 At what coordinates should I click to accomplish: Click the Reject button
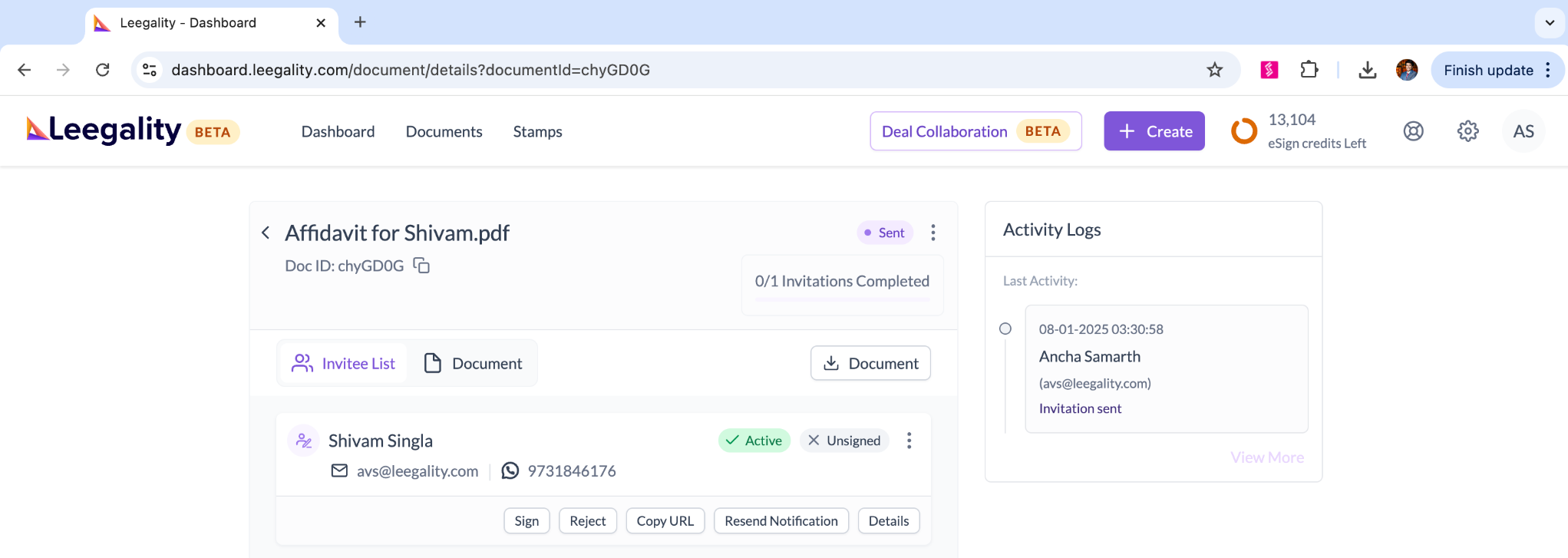(x=588, y=521)
